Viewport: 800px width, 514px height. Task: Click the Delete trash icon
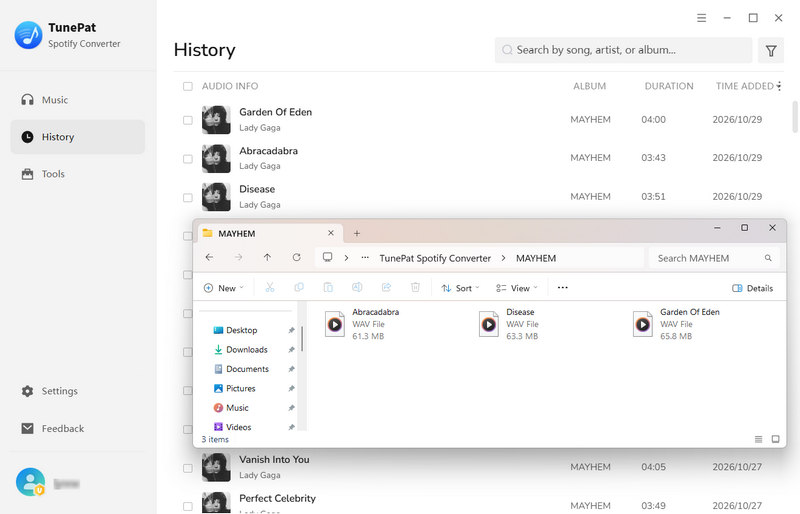(x=415, y=287)
